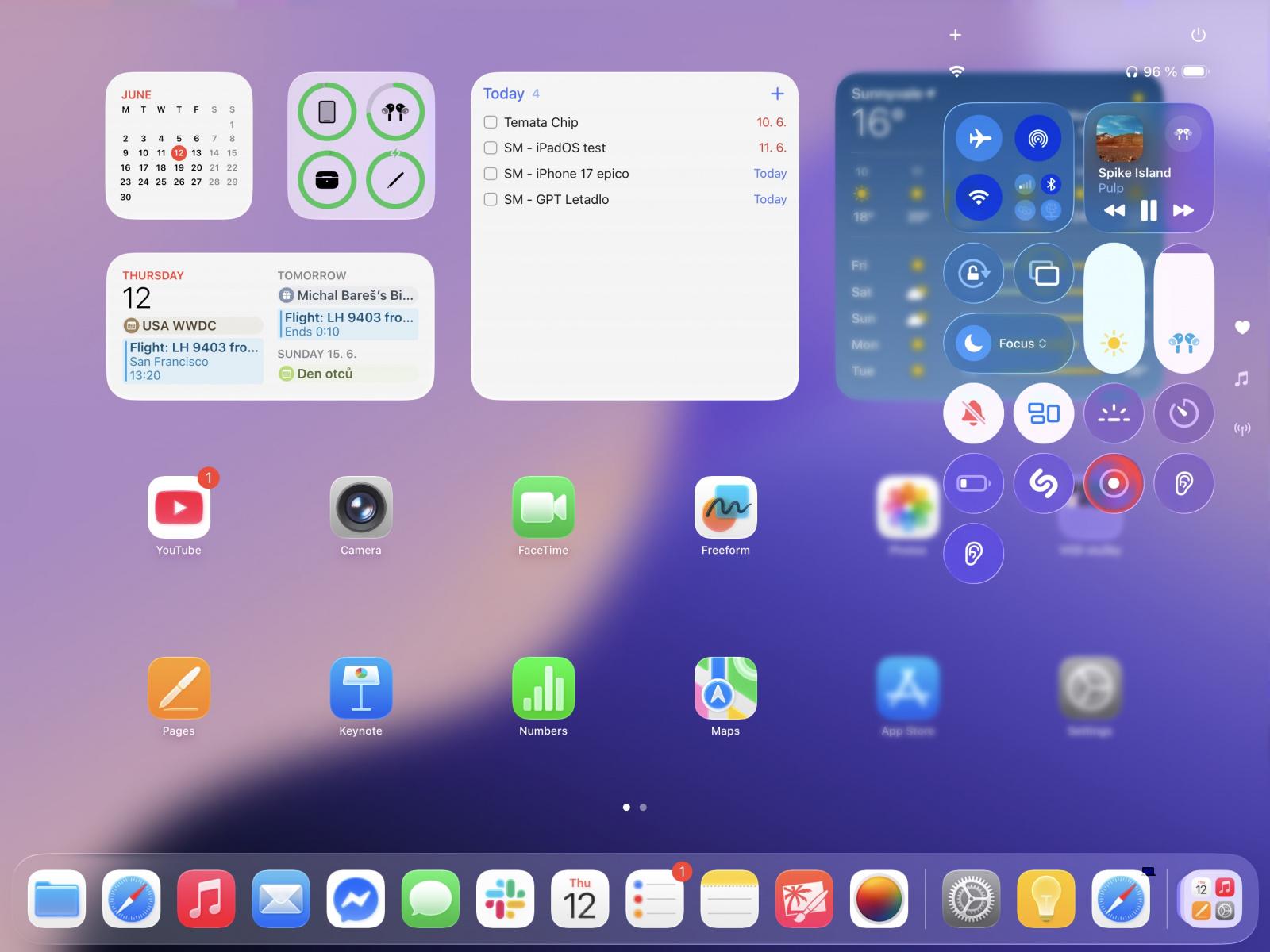Open Files app in dock
This screenshot has width=1270, height=952.
pyautogui.click(x=56, y=900)
